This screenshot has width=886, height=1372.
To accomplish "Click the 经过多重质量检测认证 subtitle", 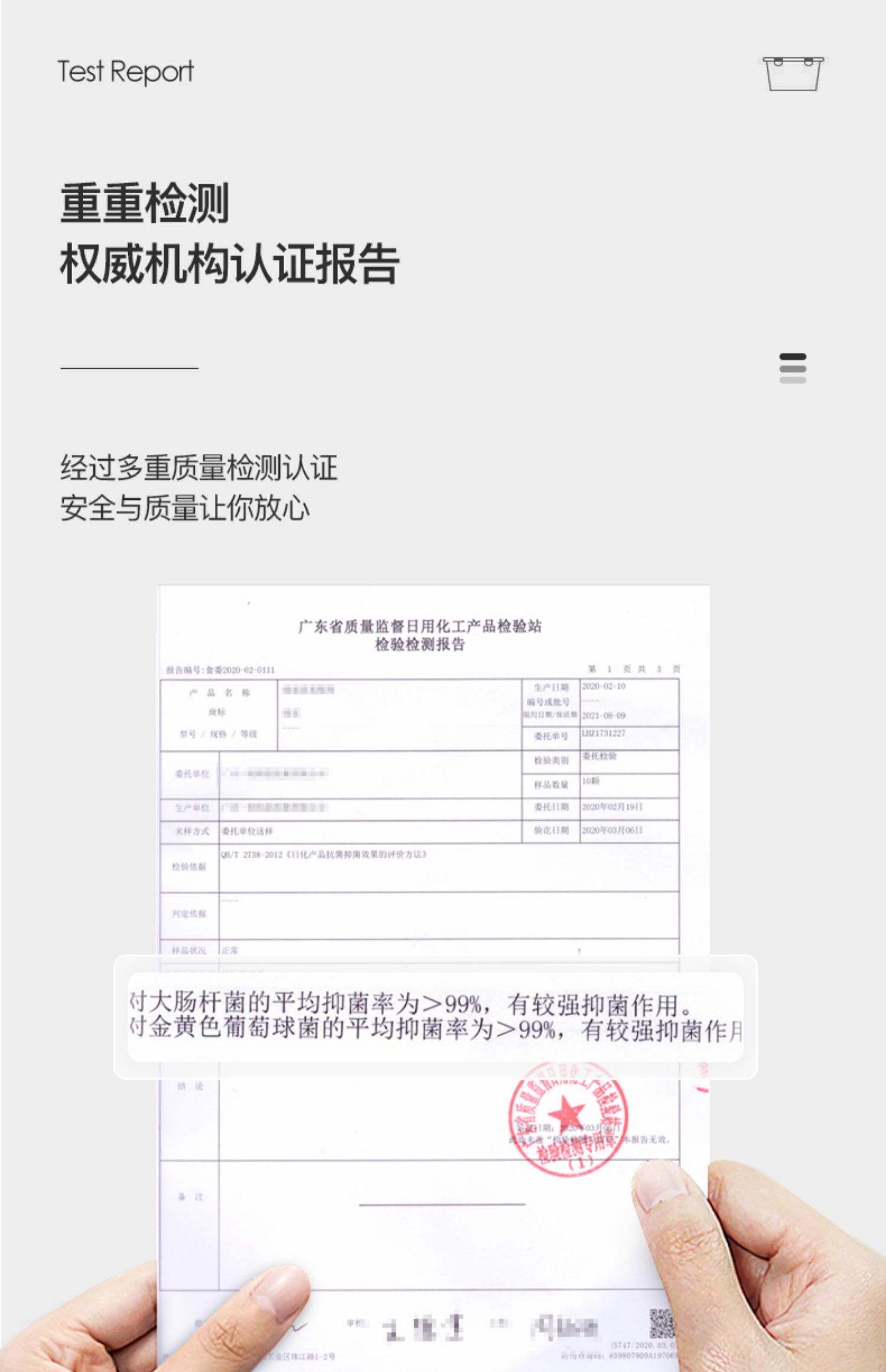I will click(198, 467).
